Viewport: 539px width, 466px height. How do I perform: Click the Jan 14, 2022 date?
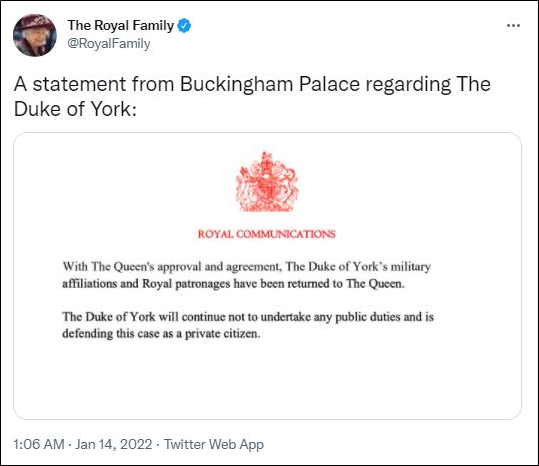pyautogui.click(x=114, y=444)
